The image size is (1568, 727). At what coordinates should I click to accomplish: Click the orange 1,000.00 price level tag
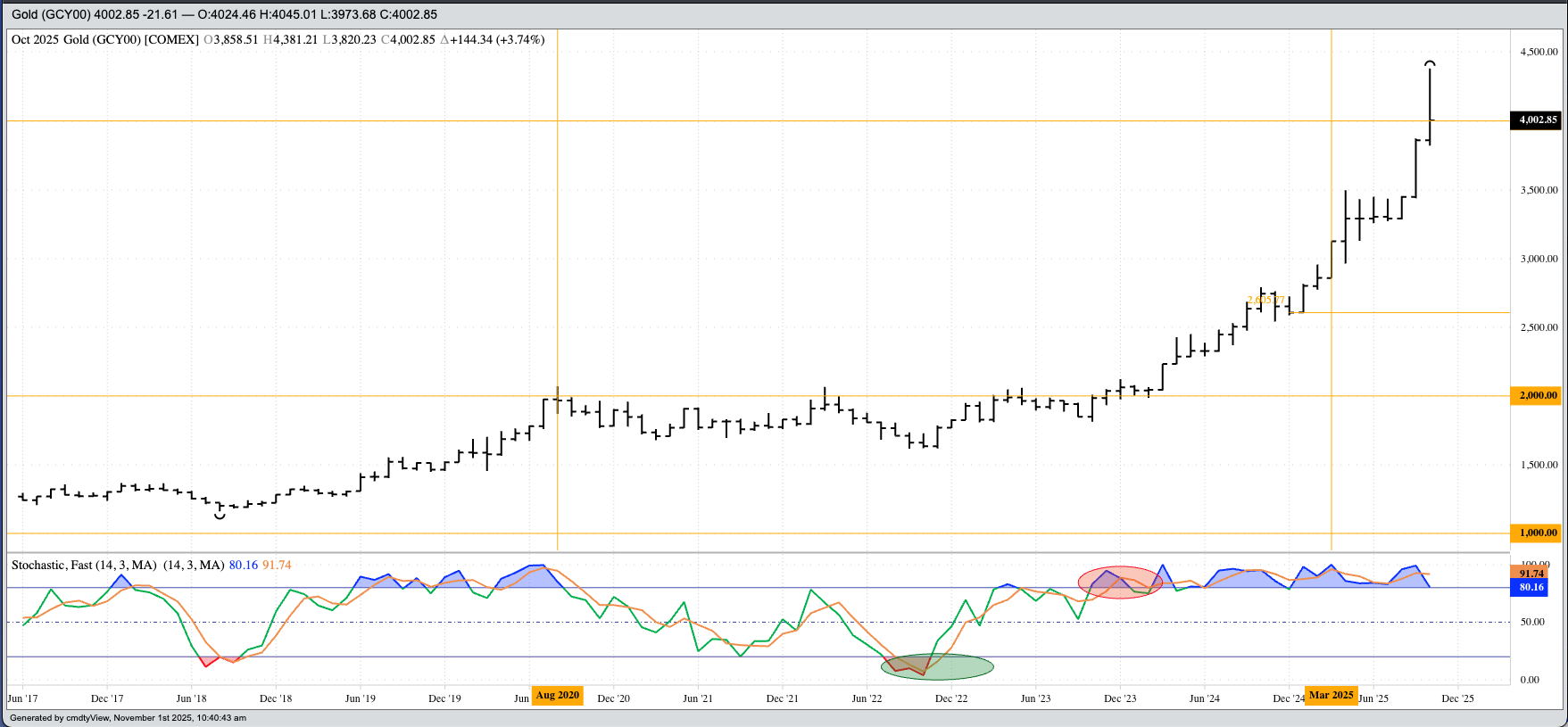(1535, 533)
